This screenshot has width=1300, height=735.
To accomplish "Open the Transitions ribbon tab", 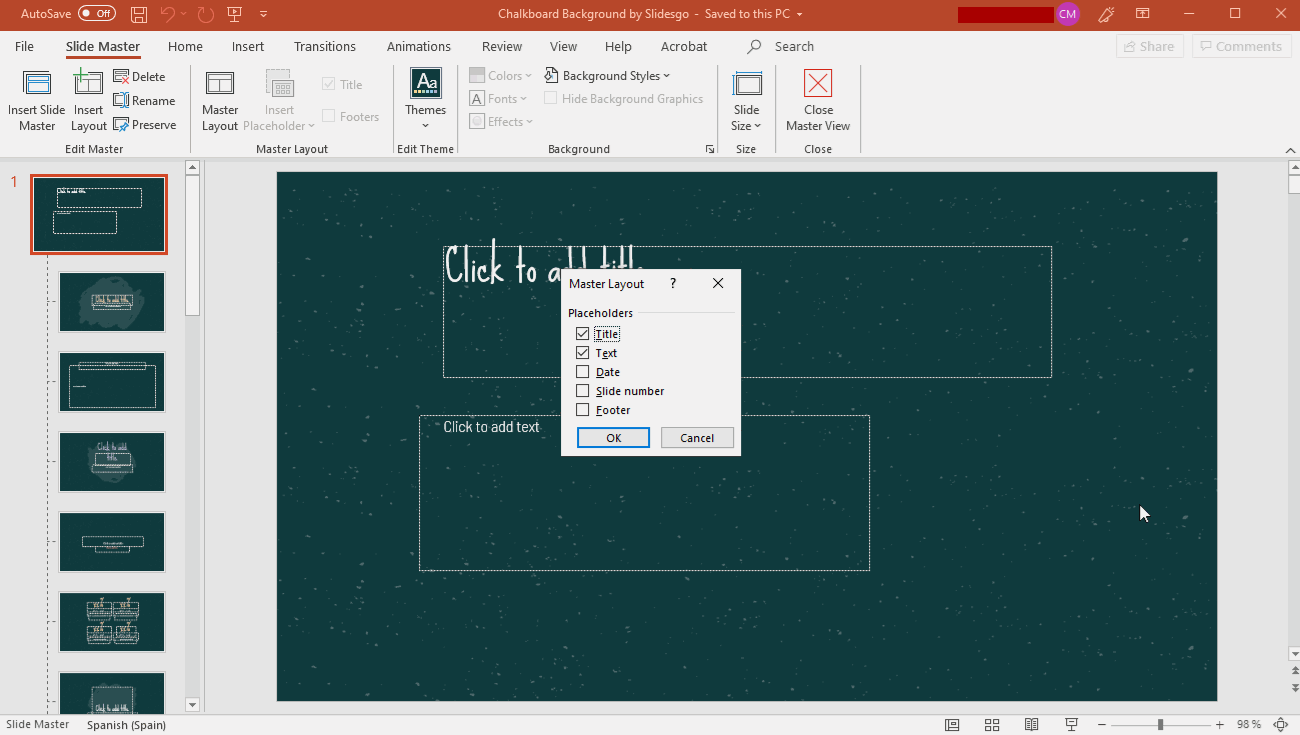I will tap(324, 47).
